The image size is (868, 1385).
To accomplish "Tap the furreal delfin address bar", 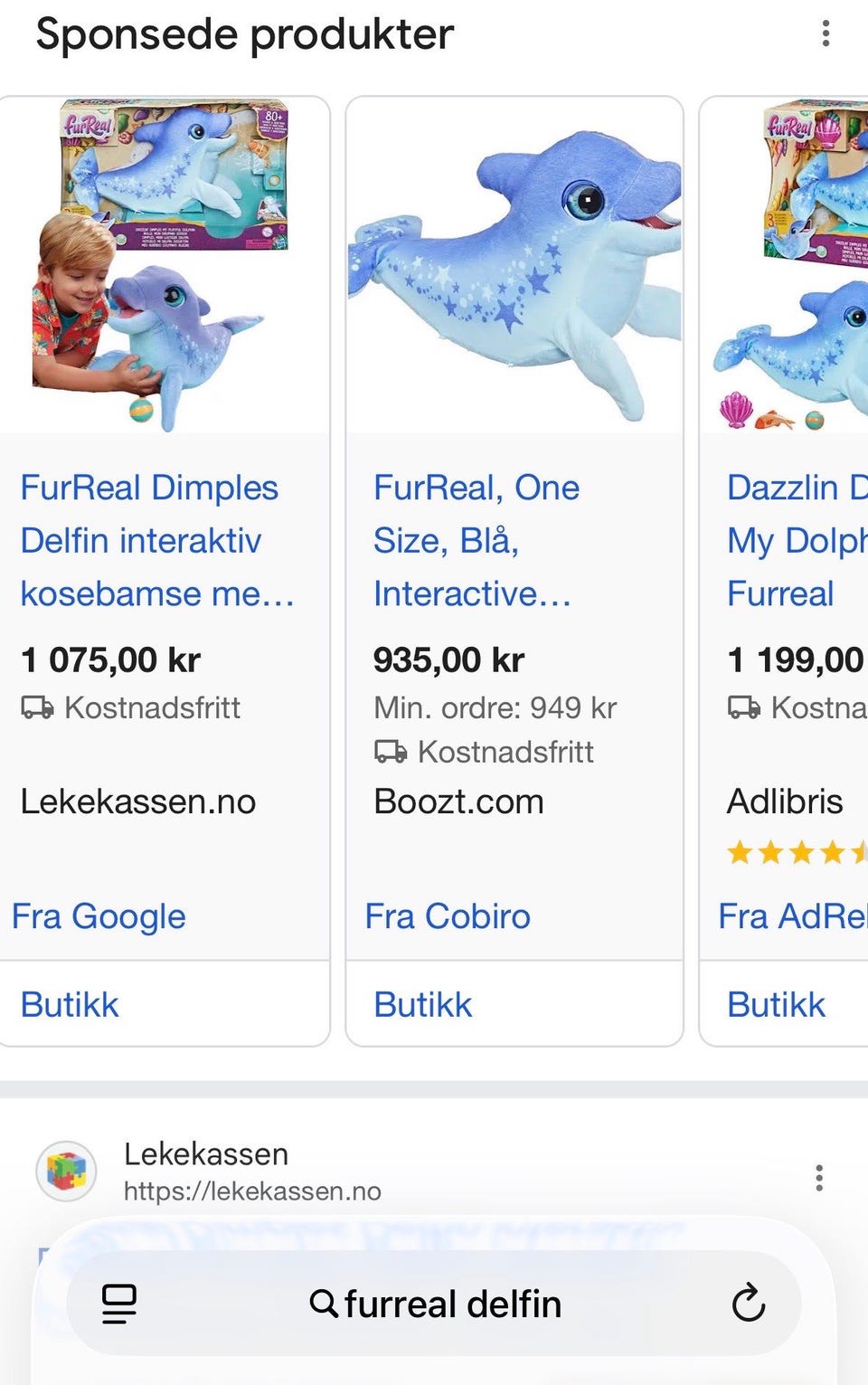I will coord(452,1304).
